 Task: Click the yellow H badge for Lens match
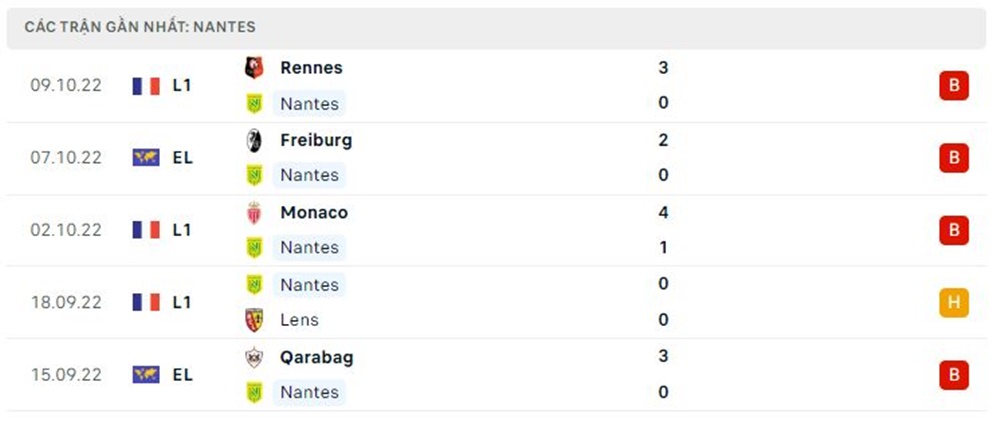coord(953,302)
